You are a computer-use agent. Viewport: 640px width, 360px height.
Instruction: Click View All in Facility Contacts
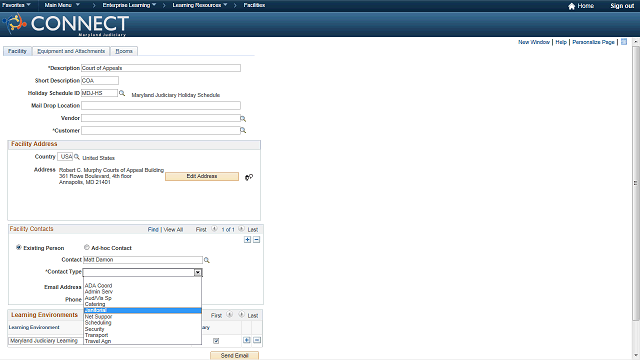173,229
